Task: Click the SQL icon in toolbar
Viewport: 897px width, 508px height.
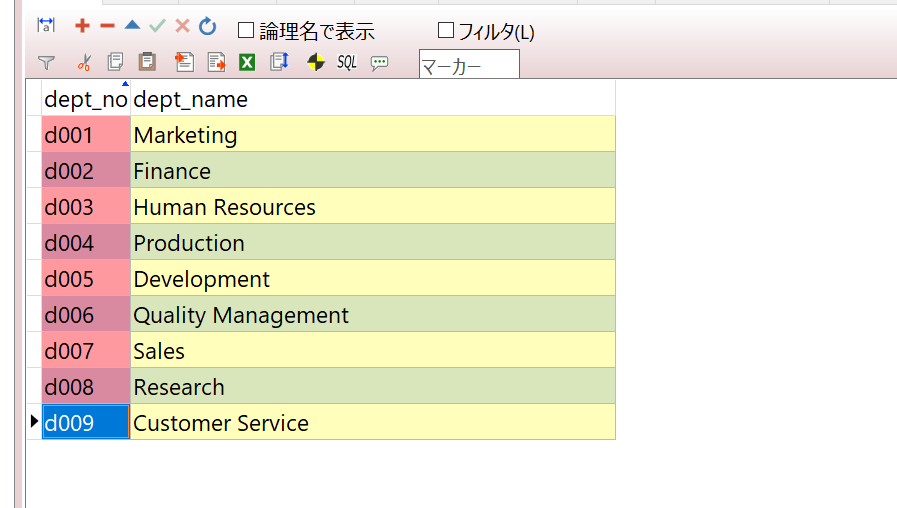Action: click(347, 62)
